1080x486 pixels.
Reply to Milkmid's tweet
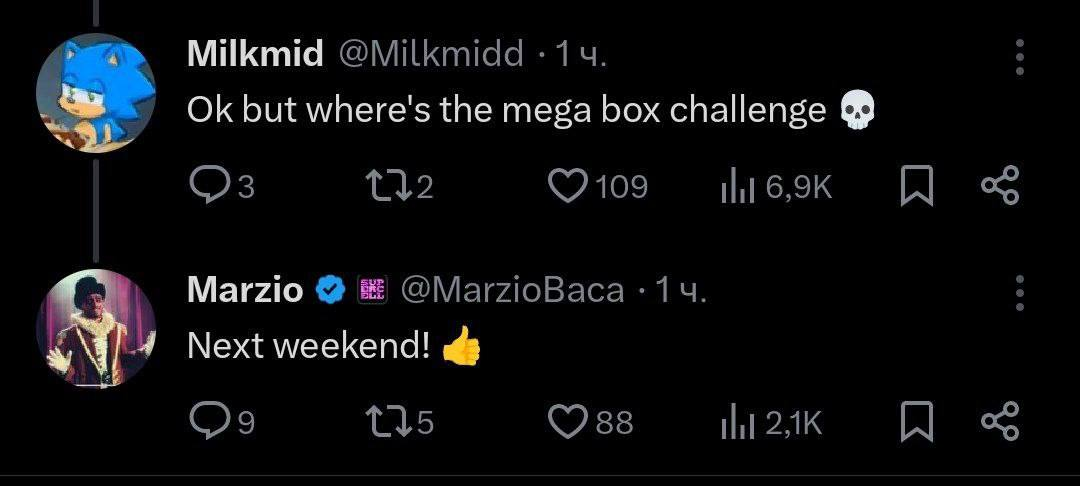tap(210, 186)
